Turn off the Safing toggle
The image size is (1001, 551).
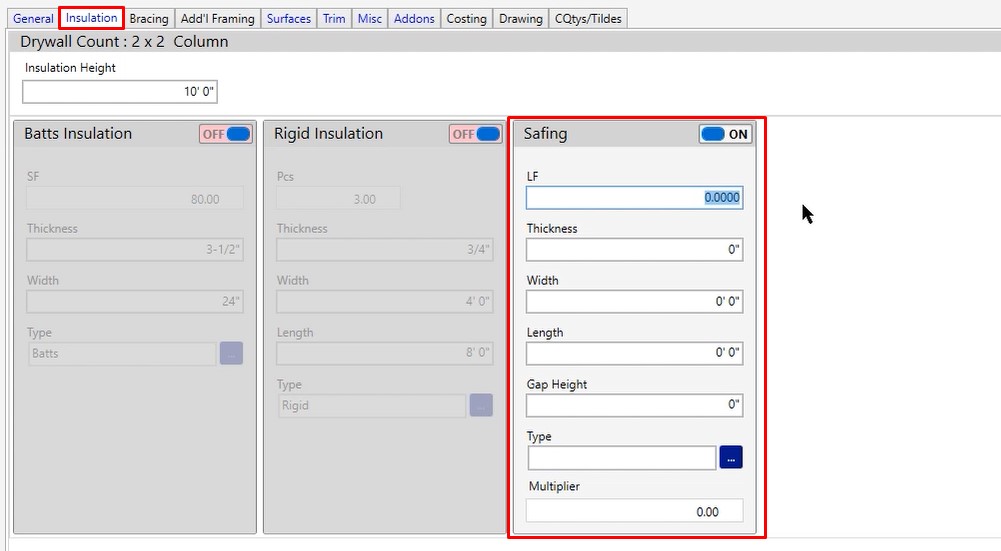point(726,134)
